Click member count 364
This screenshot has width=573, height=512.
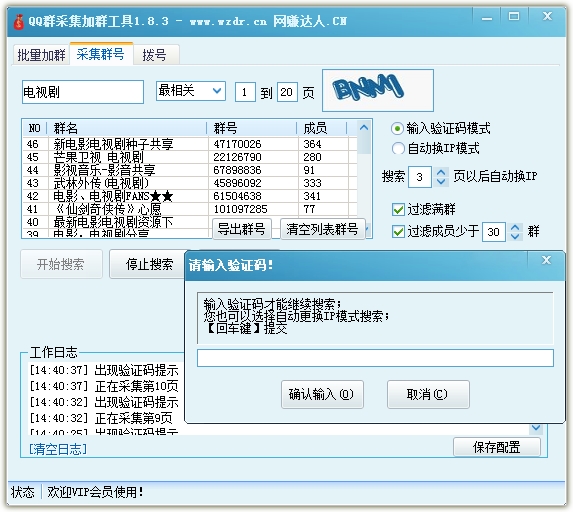point(312,144)
